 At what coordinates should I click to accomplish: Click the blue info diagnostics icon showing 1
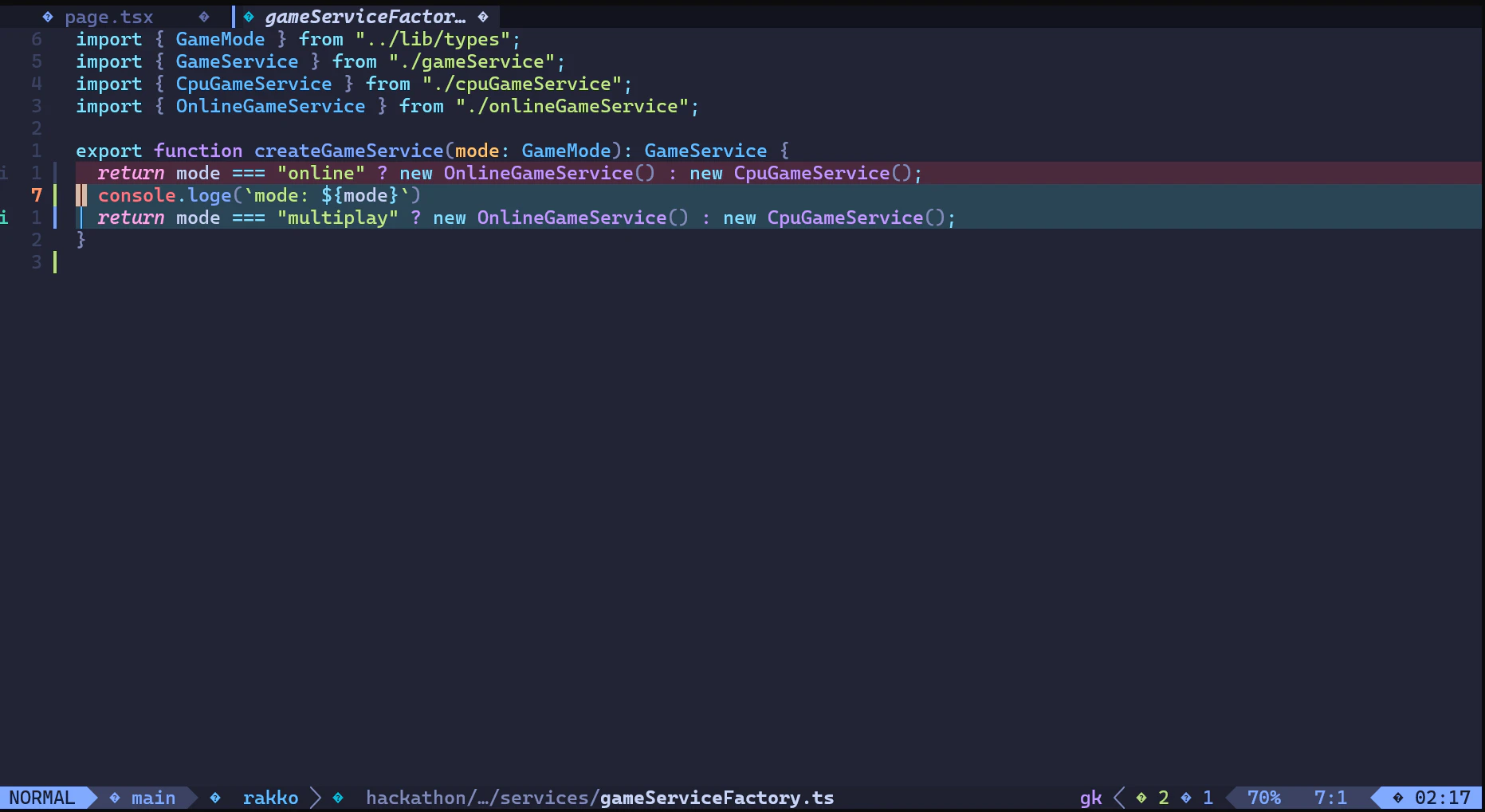(x=1186, y=798)
